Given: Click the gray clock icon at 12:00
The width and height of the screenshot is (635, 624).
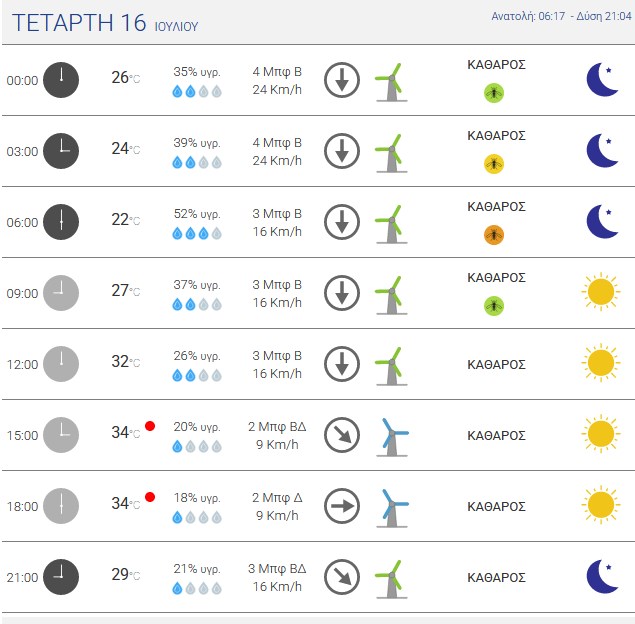Looking at the screenshot, I should [61, 364].
